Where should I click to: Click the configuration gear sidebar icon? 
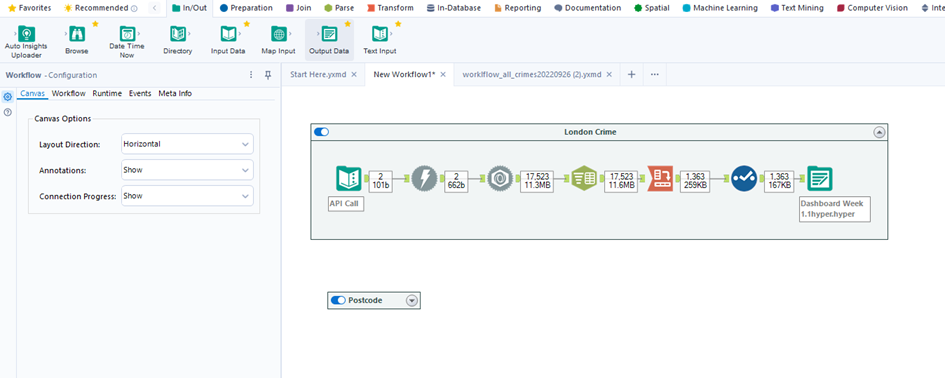pos(8,96)
